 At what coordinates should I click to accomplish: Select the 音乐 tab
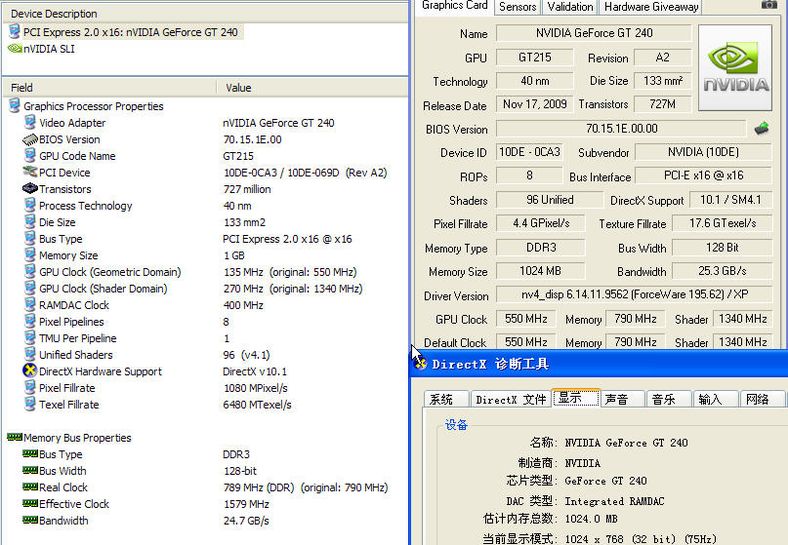[668, 399]
